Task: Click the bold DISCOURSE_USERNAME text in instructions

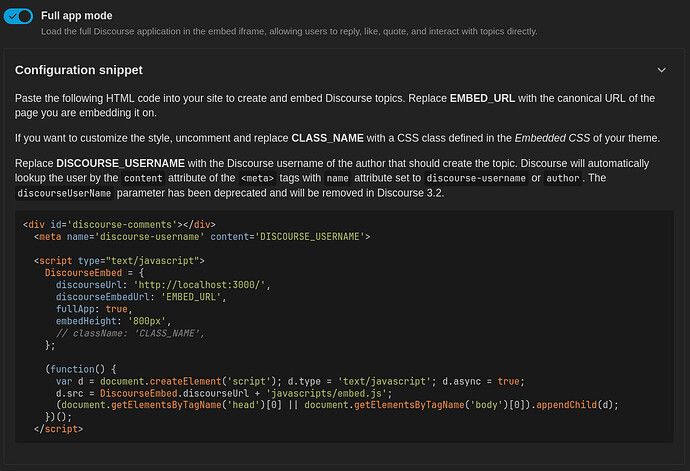Action: click(x=121, y=163)
